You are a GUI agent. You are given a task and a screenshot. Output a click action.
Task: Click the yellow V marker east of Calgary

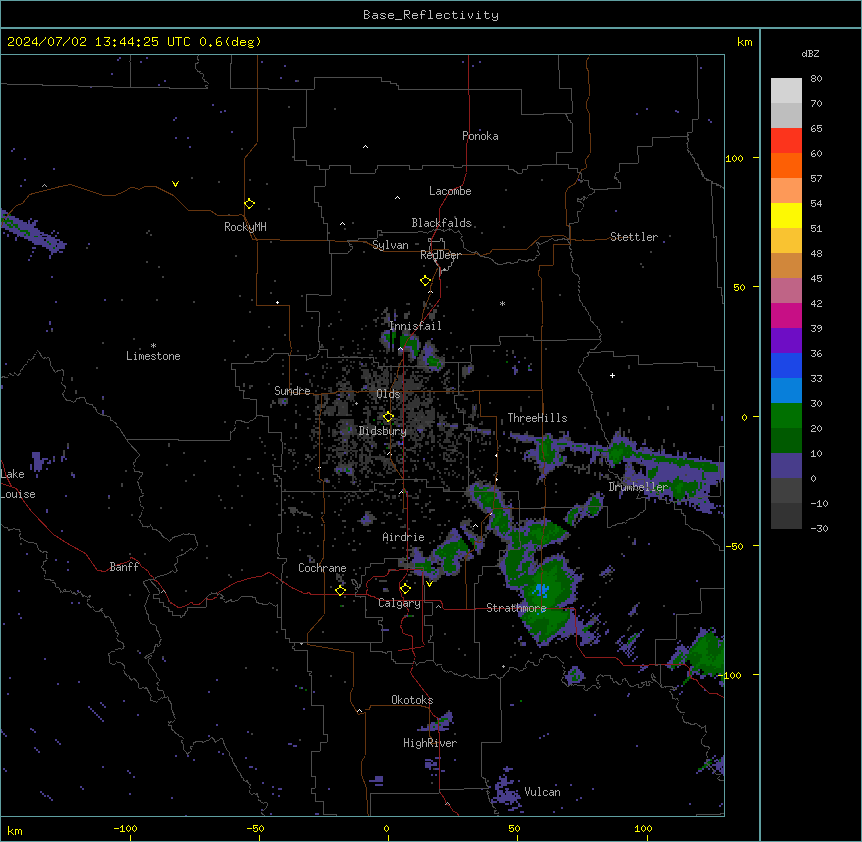point(429,584)
